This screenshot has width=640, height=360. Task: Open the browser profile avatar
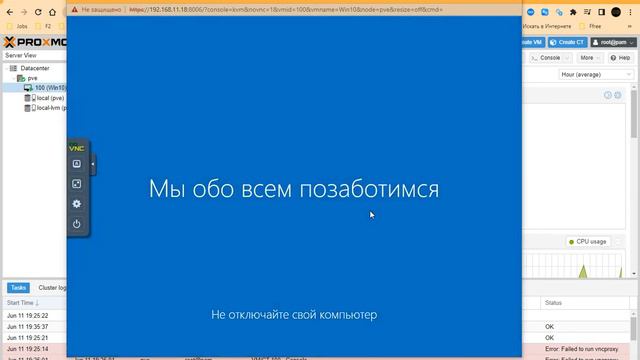(x=616, y=12)
